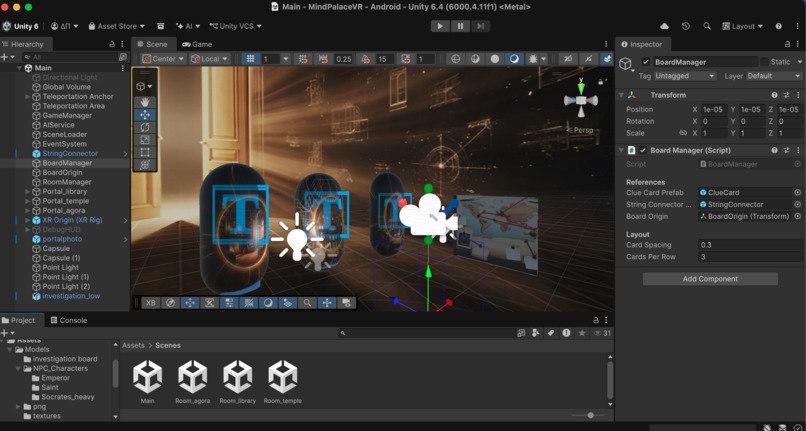The width and height of the screenshot is (806, 431).
Task: Open Transform component help icon
Action: (x=774, y=95)
